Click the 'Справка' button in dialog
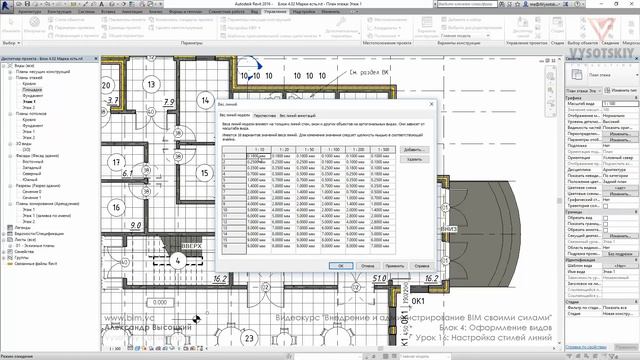 point(422,266)
